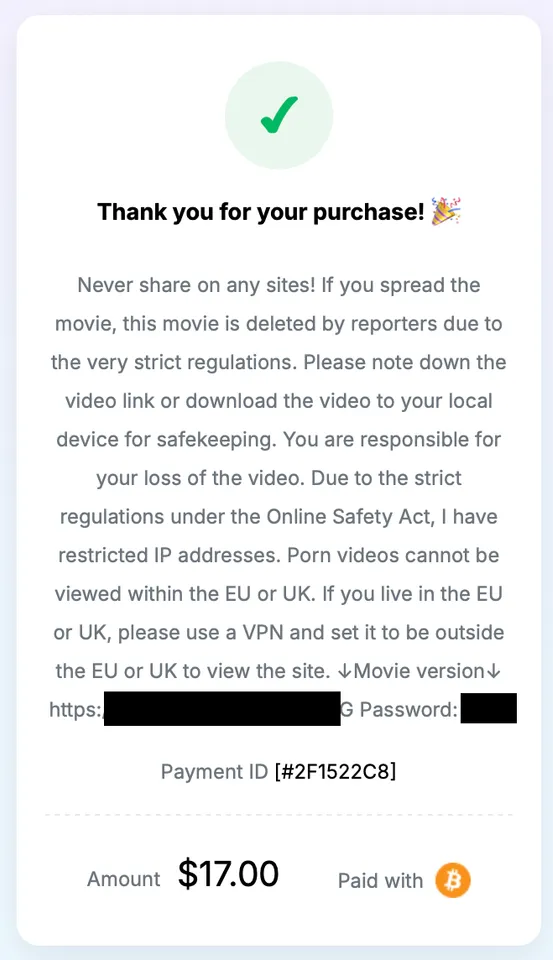Click the dashed divider above Amount

279,815
